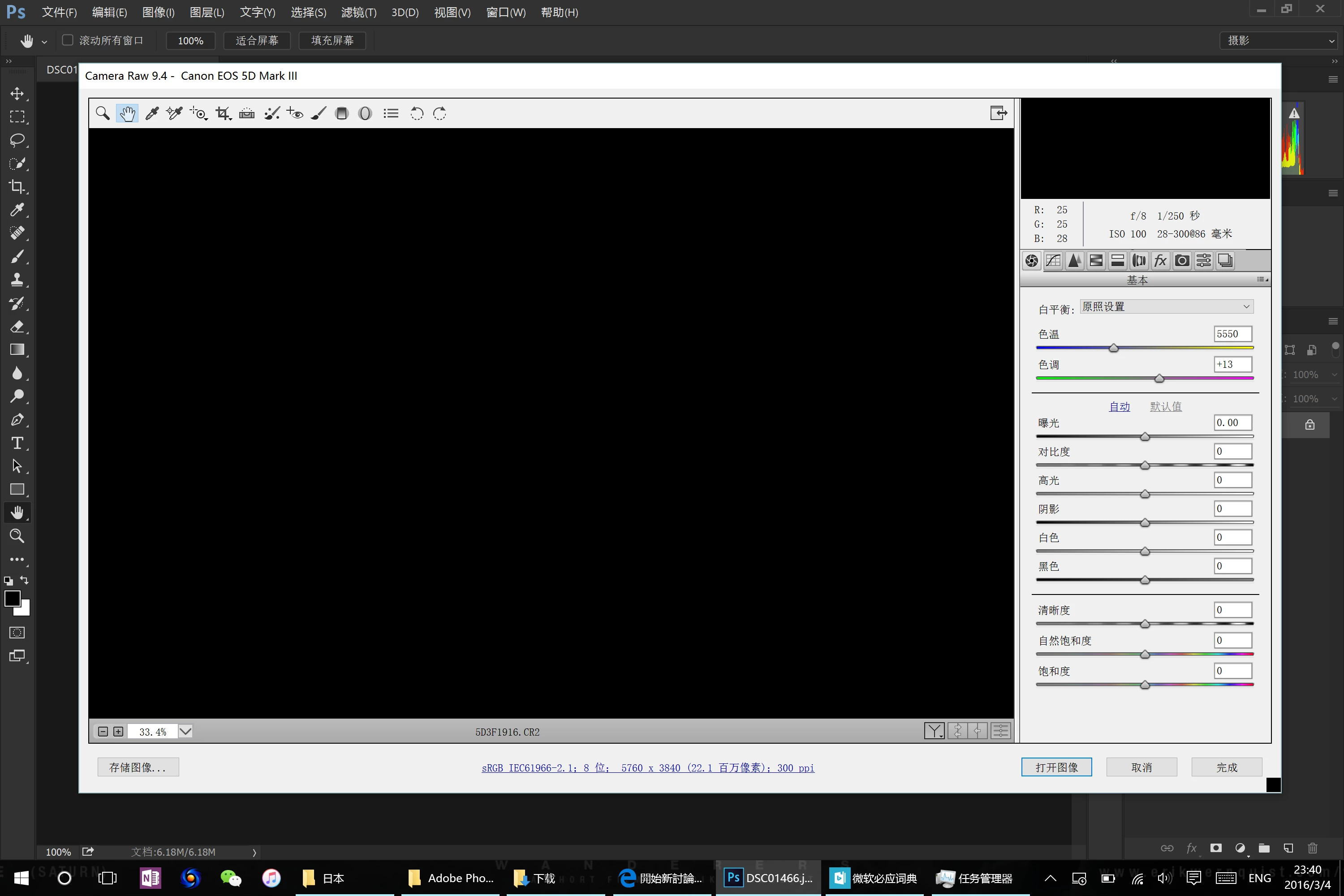This screenshot has height=896, width=1344.
Task: Enable scroll all windows checkbox
Action: tap(68, 40)
